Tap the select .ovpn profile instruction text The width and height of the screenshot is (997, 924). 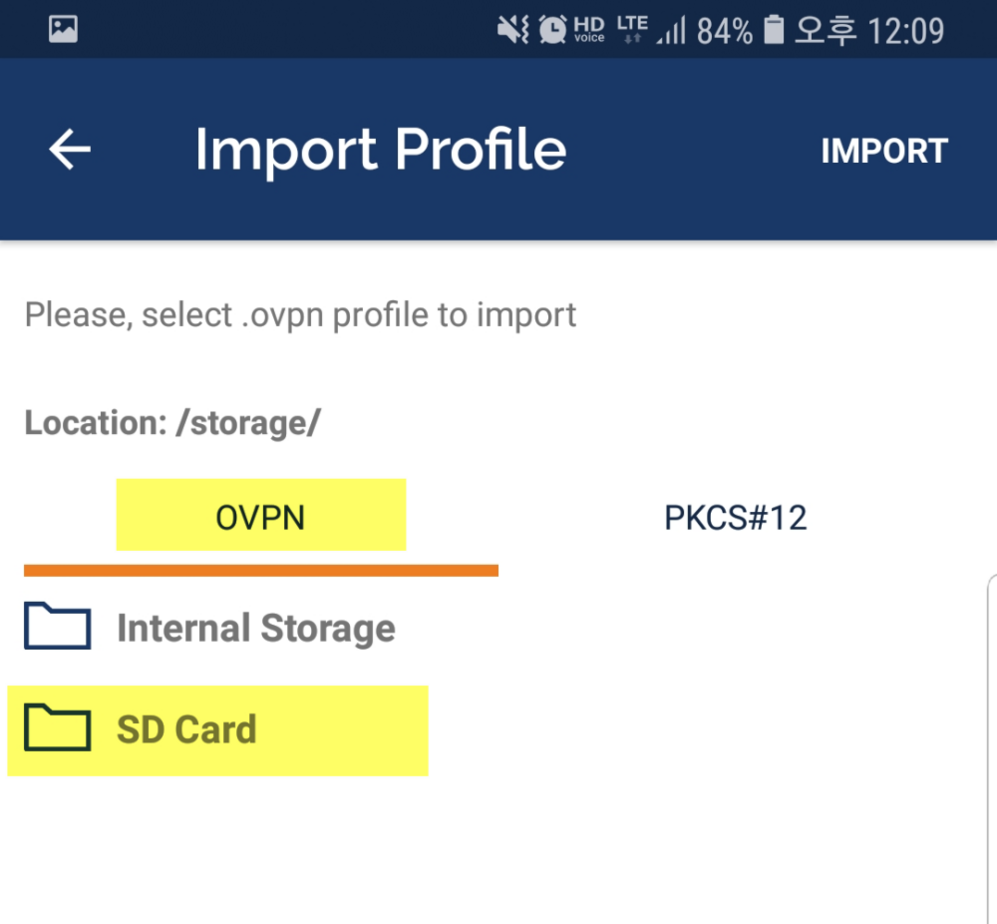pos(300,315)
